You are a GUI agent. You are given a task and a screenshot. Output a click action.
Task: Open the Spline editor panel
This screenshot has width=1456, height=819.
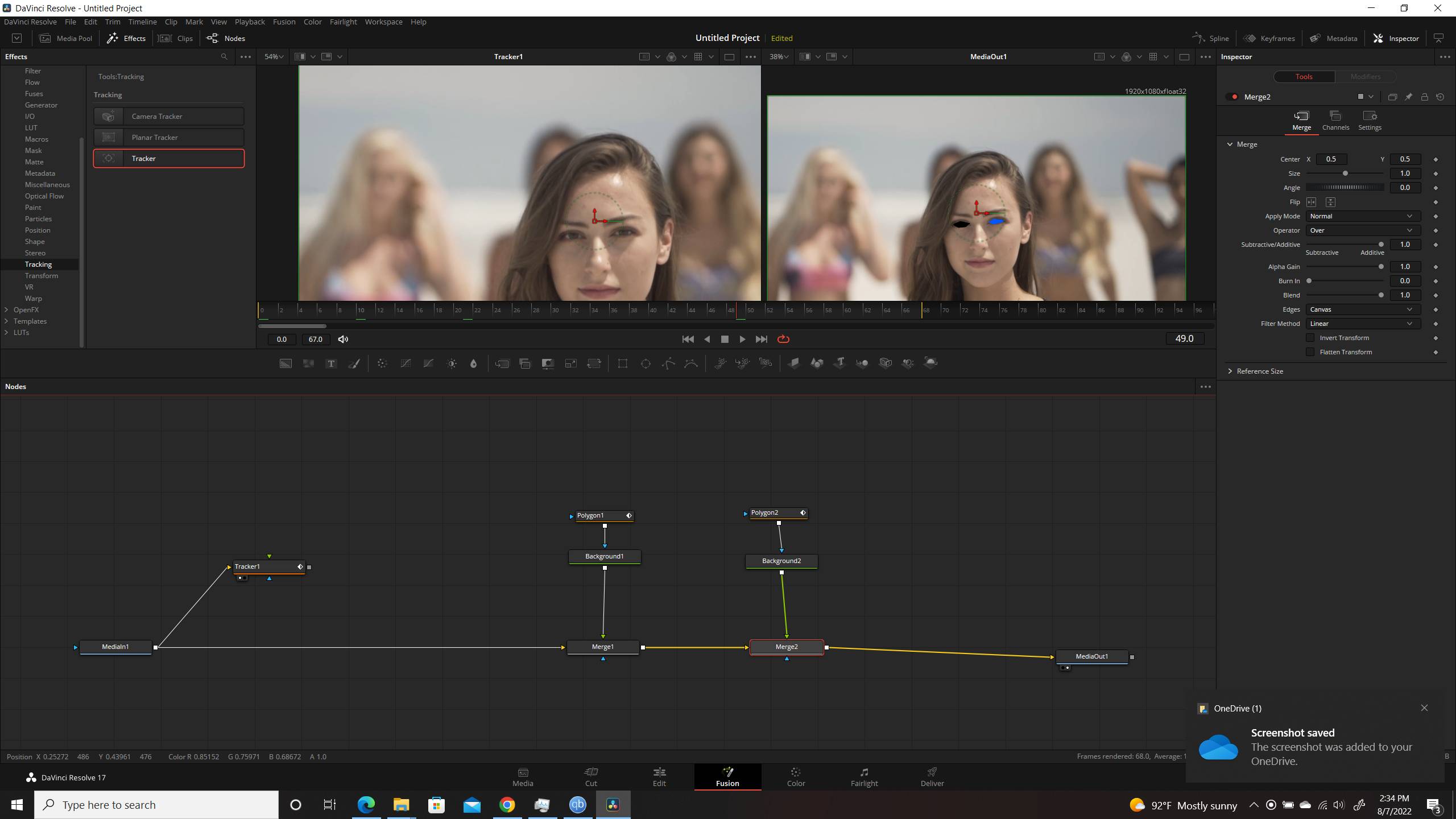(x=1211, y=38)
